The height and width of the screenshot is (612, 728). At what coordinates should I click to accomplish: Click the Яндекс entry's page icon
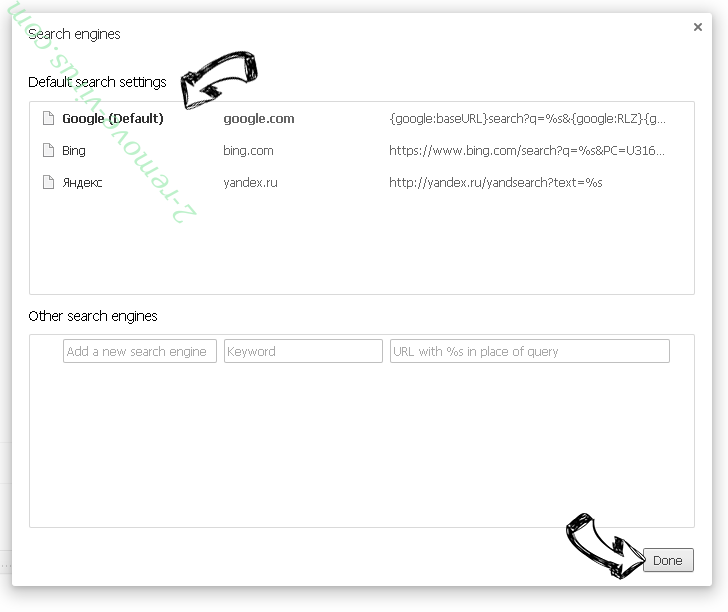tap(47, 183)
